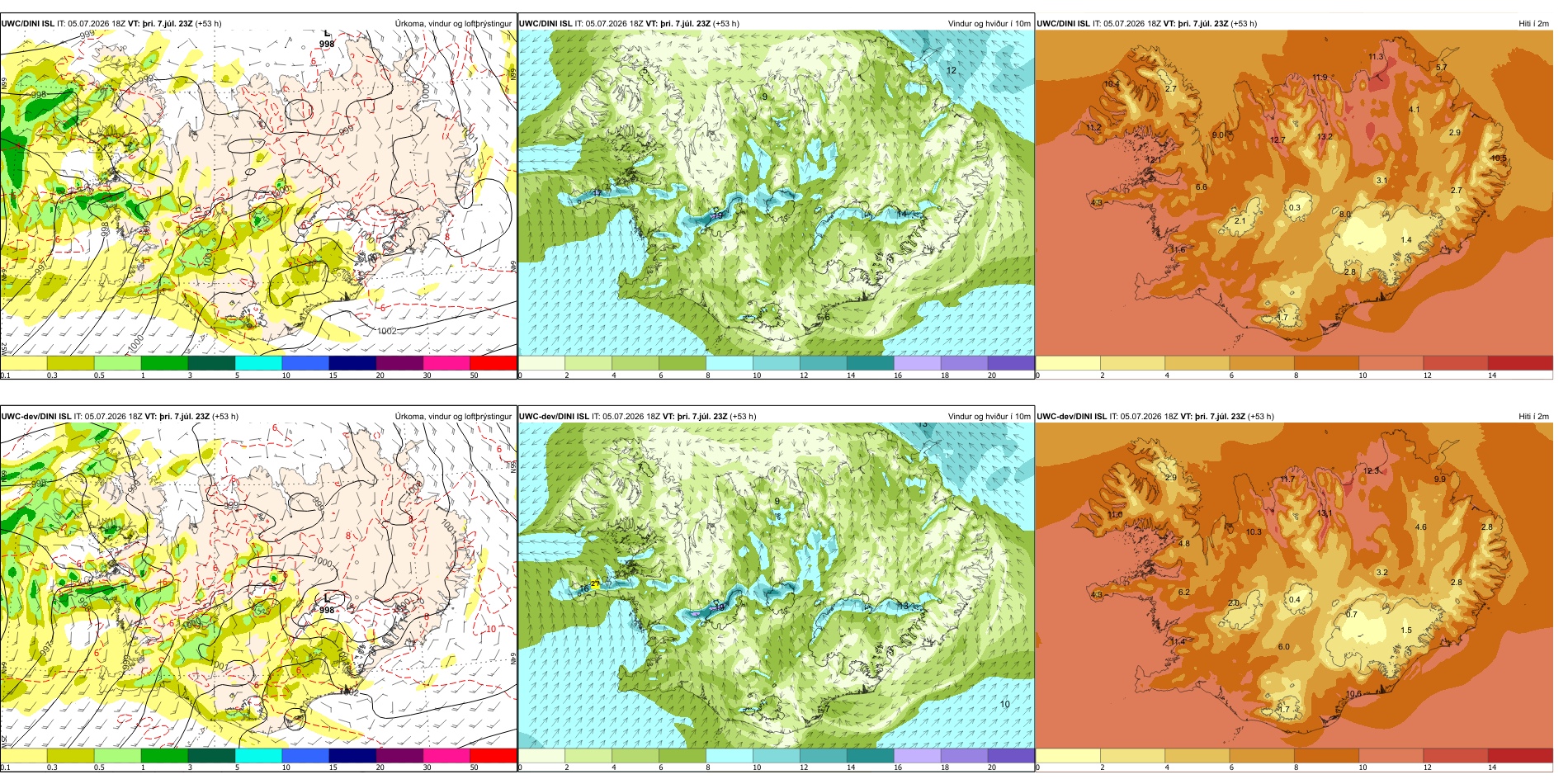Click the 13.2 temperature value in UWC temperature map

click(x=1325, y=137)
